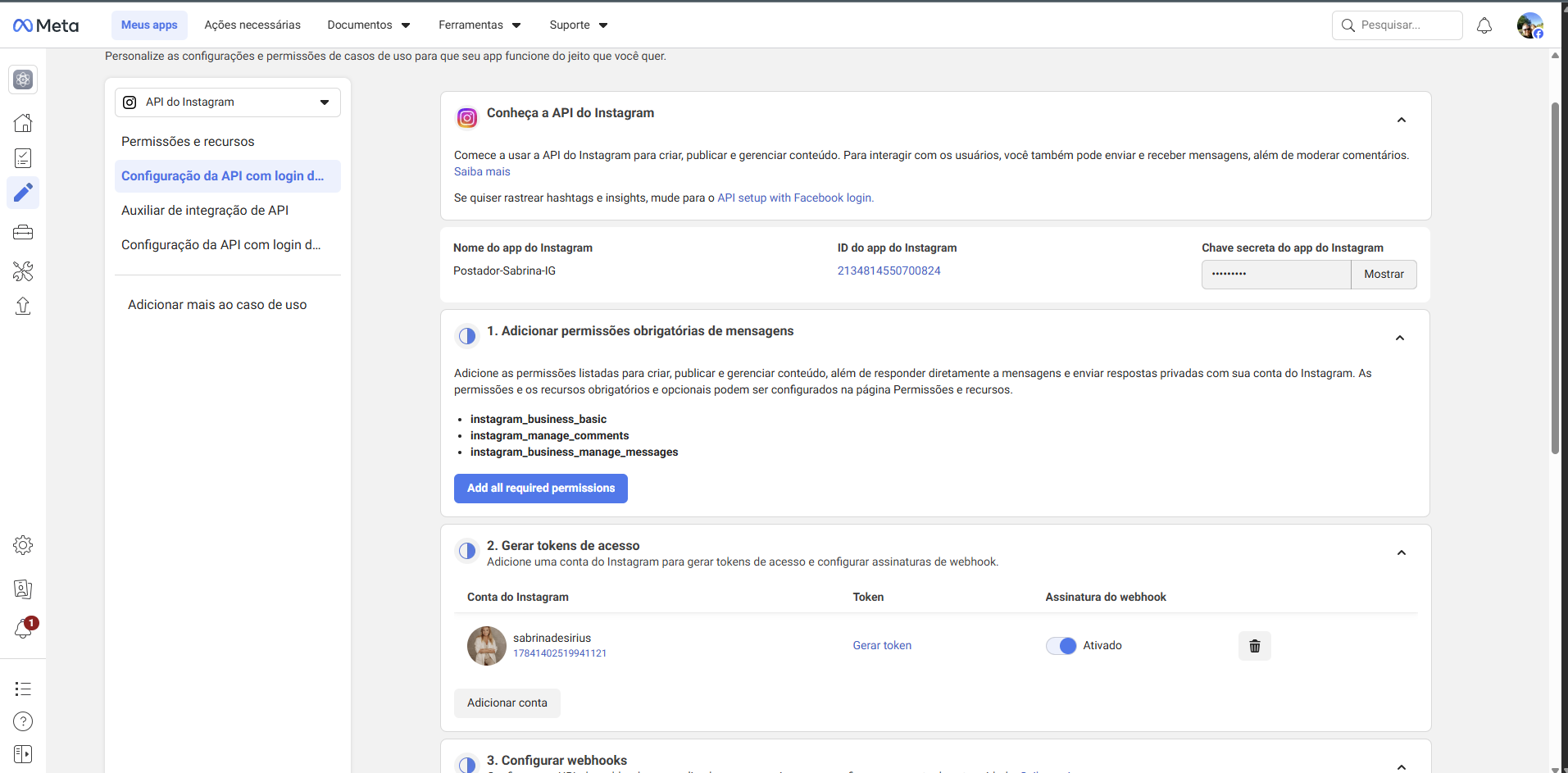Open the profile avatar menu
Image resolution: width=1568 pixels, height=773 pixels.
[1530, 25]
